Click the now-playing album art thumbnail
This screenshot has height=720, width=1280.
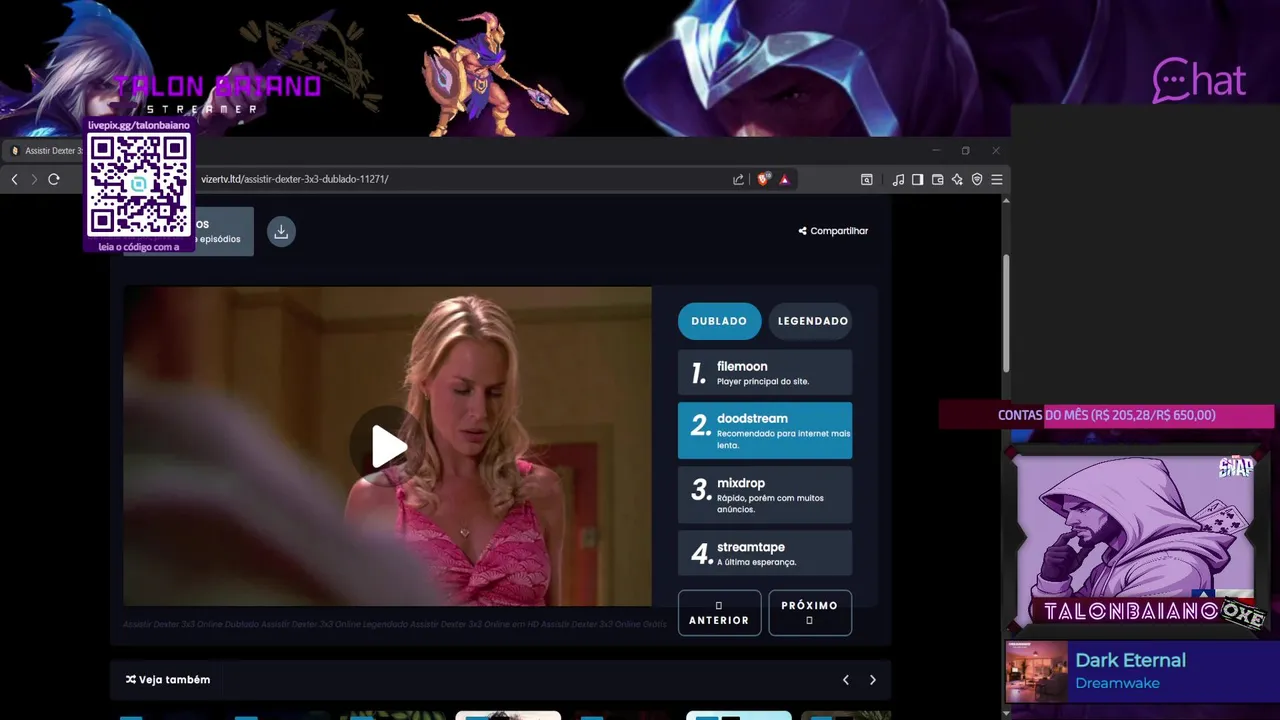coord(1036,672)
